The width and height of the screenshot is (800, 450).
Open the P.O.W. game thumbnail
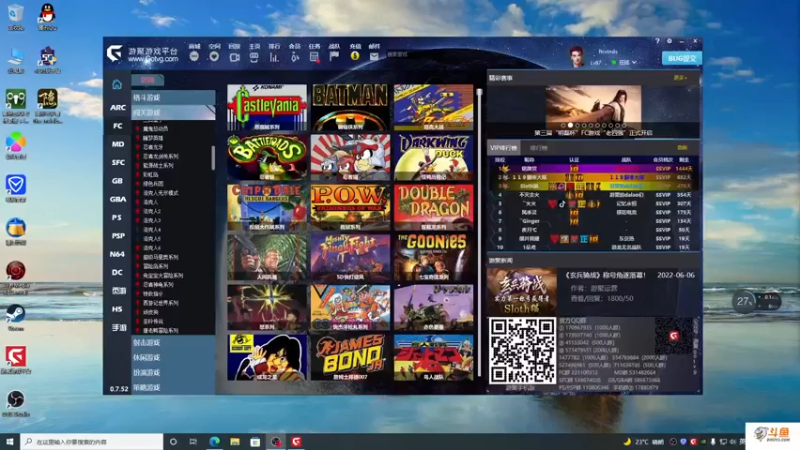350,207
